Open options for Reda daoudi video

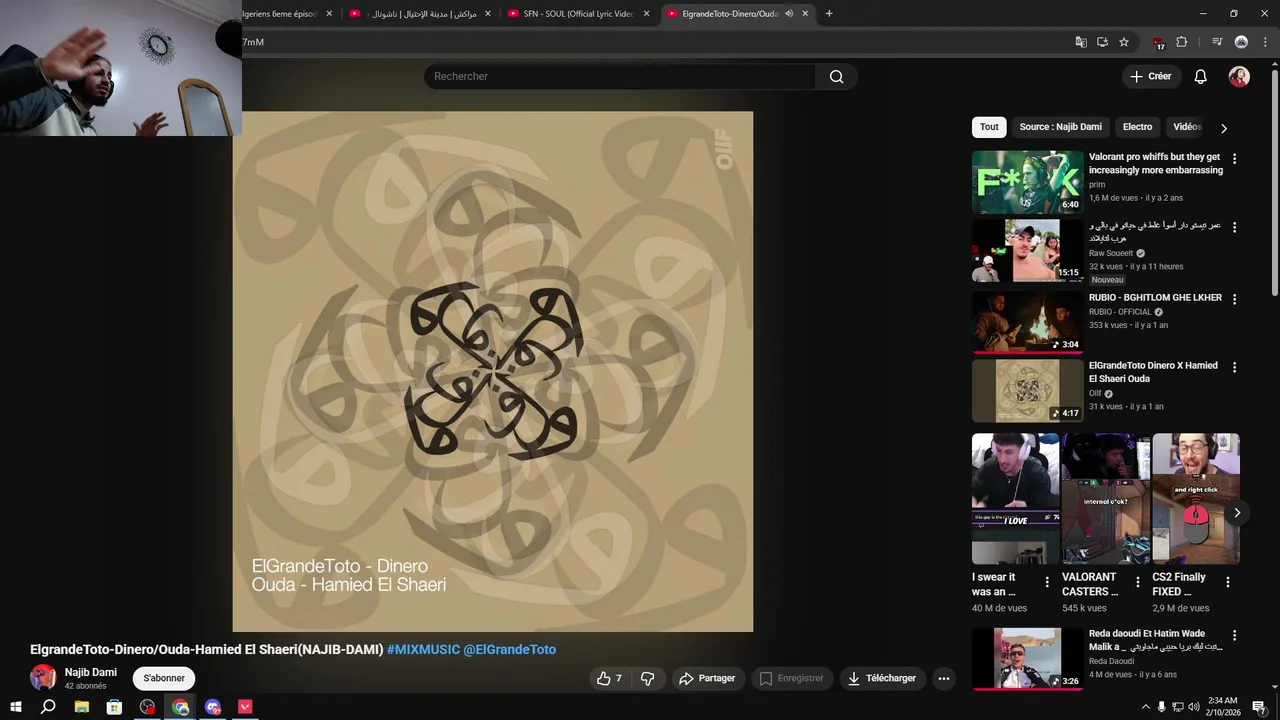[1234, 635]
